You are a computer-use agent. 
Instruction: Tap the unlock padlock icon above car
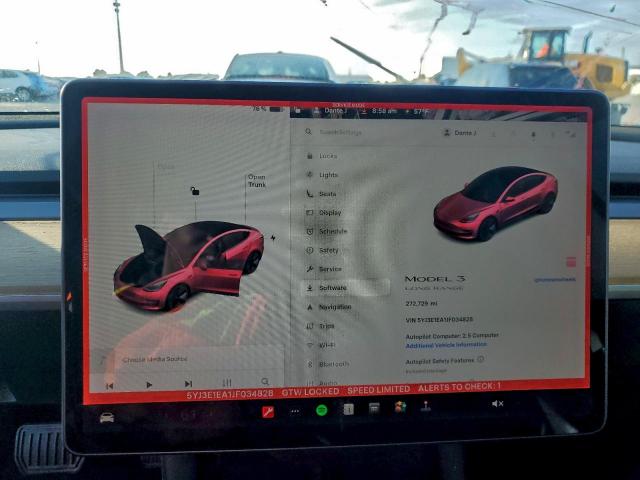coord(195,191)
